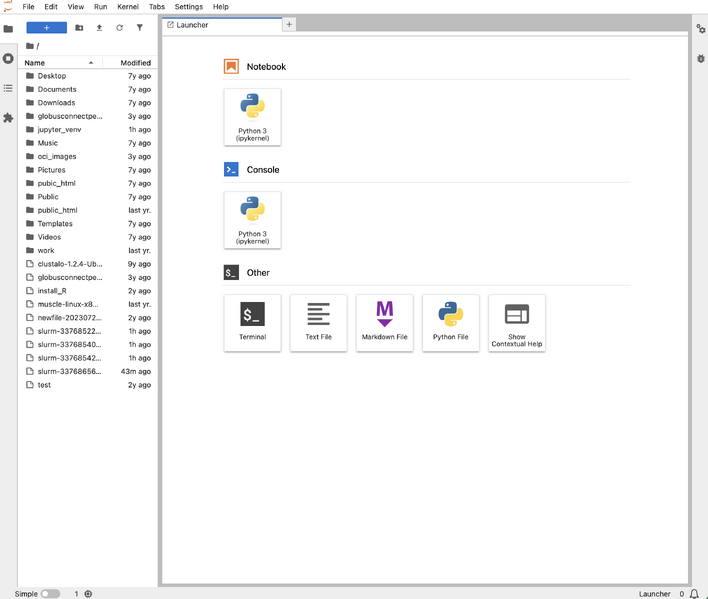Select the clustalo-1.2.4-Ub... file
This screenshot has width=708, height=599.
pos(88,264)
